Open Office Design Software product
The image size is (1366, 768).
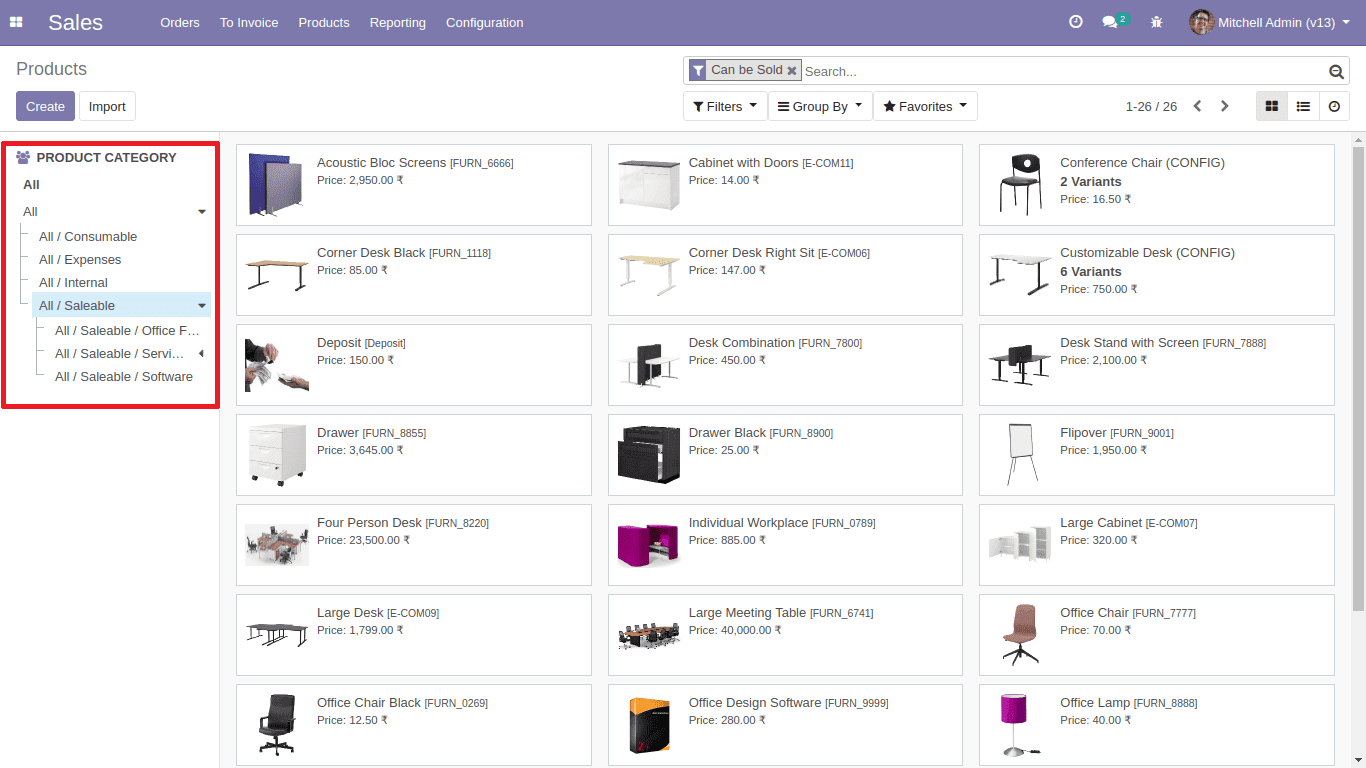tap(785, 725)
